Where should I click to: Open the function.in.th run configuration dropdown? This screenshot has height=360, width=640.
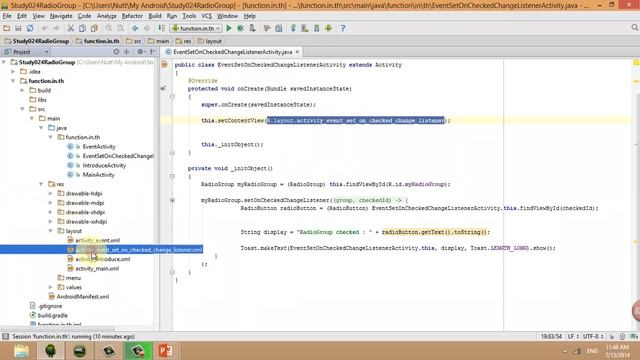click(196, 28)
